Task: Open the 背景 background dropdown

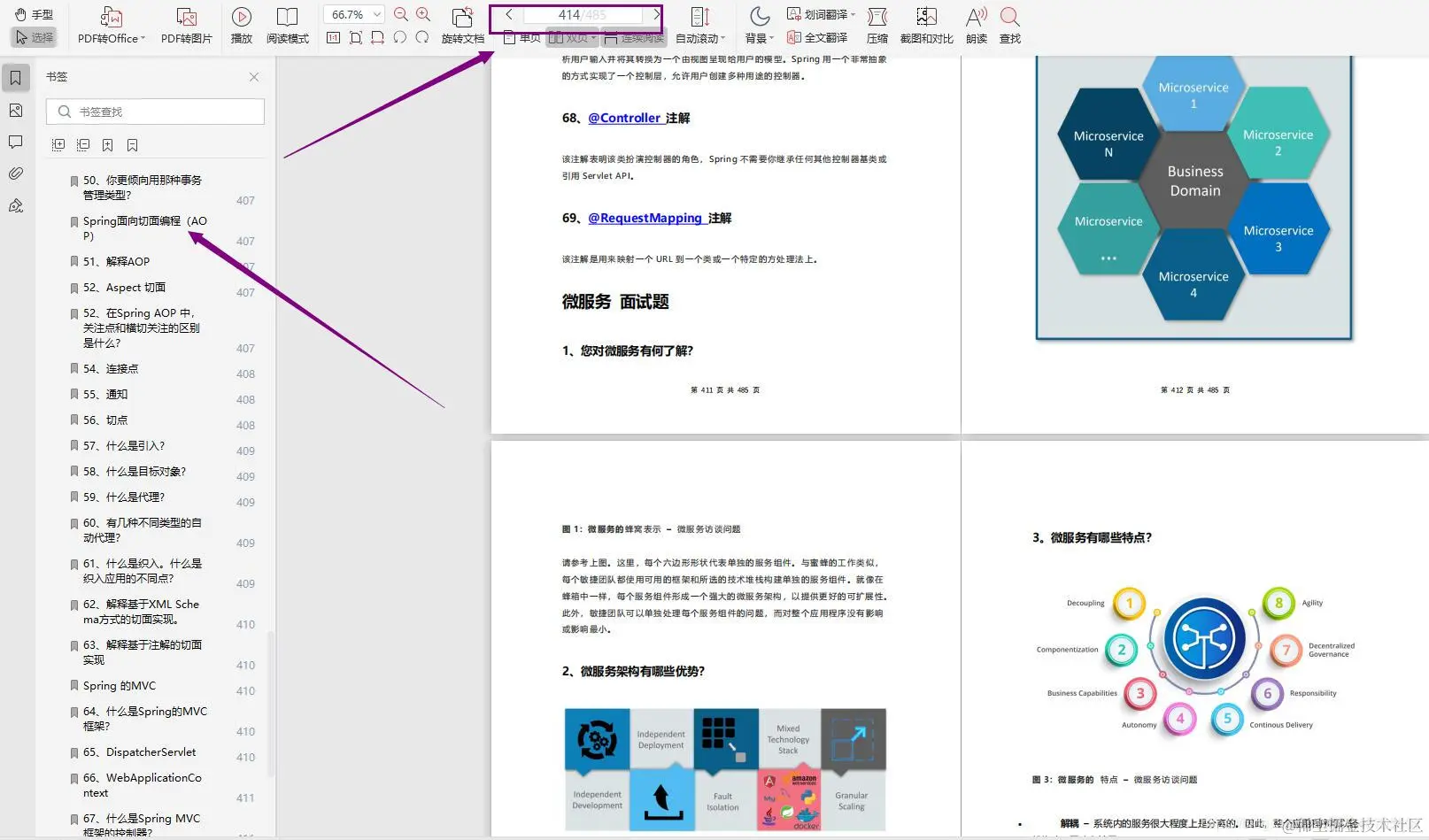Action: pos(759,25)
